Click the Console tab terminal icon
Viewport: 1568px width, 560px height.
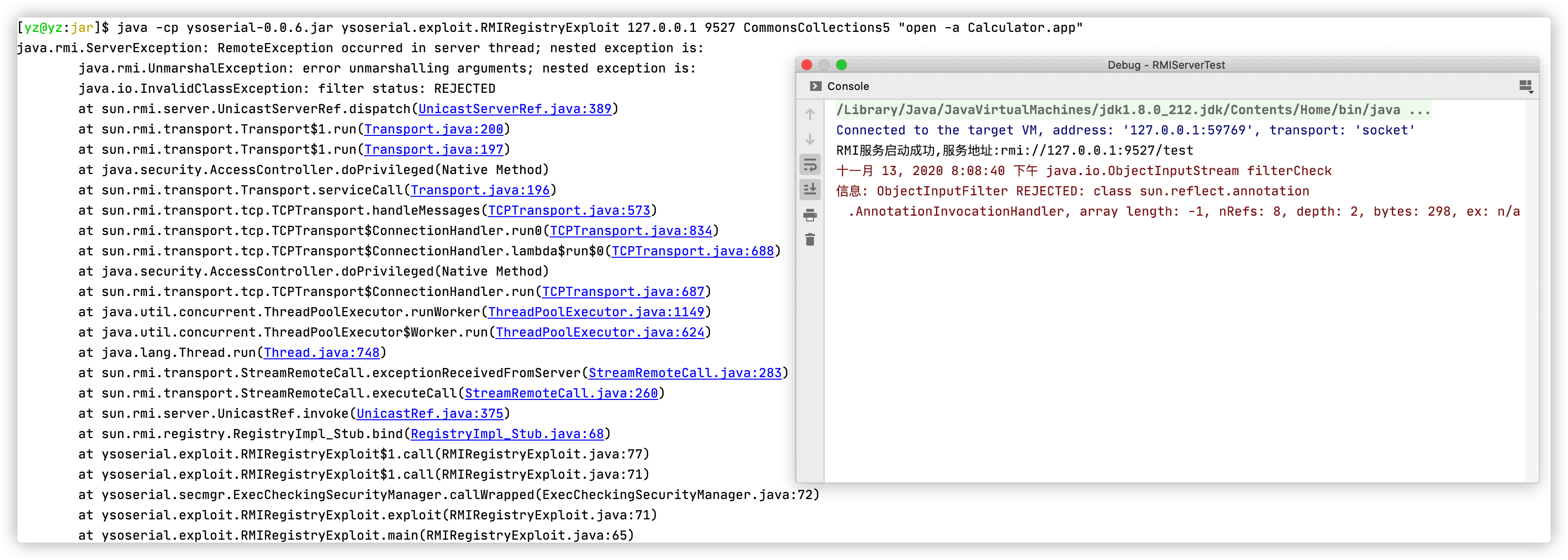click(815, 87)
